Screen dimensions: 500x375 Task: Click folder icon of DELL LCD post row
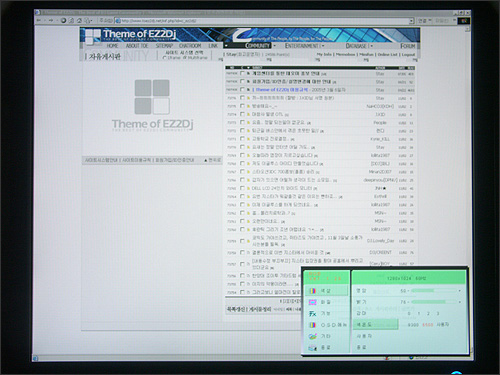point(248,188)
